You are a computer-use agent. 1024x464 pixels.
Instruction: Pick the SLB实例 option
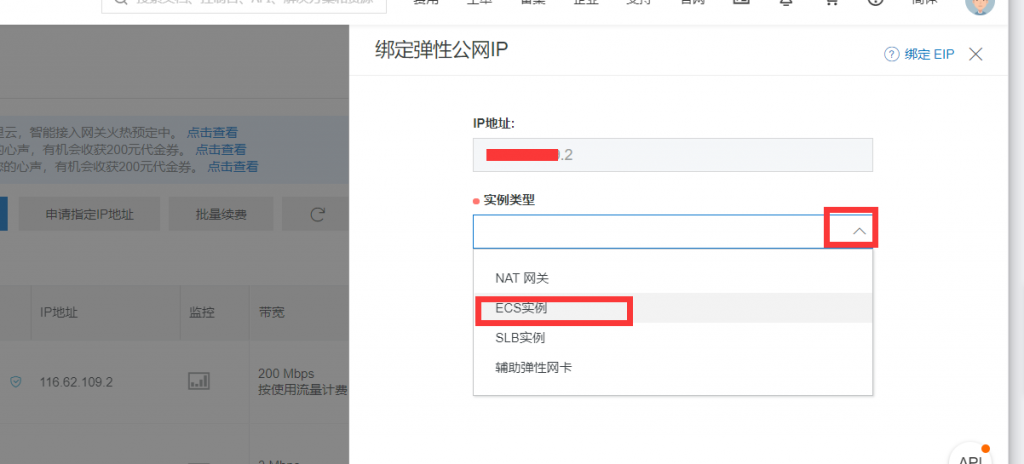tap(520, 338)
